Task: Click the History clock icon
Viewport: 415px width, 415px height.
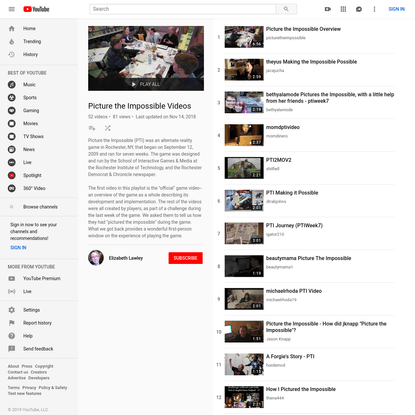Action: (12, 54)
